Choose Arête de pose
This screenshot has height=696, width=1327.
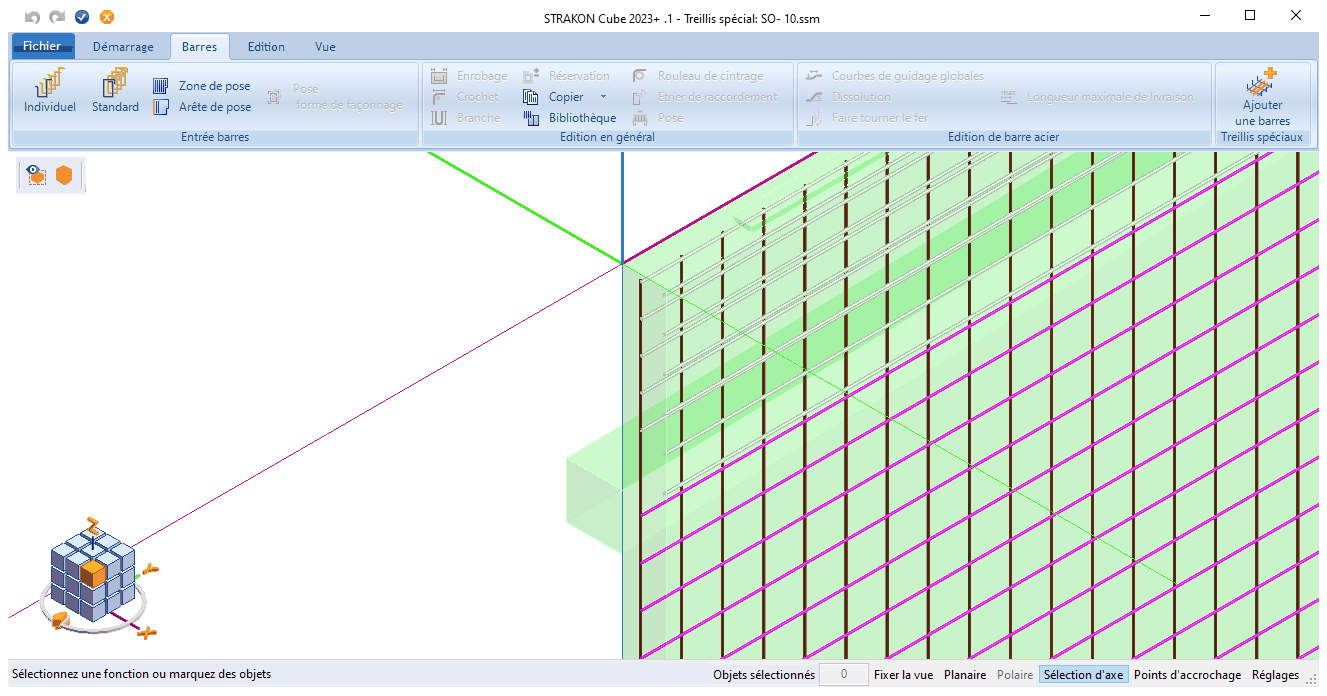[x=202, y=107]
